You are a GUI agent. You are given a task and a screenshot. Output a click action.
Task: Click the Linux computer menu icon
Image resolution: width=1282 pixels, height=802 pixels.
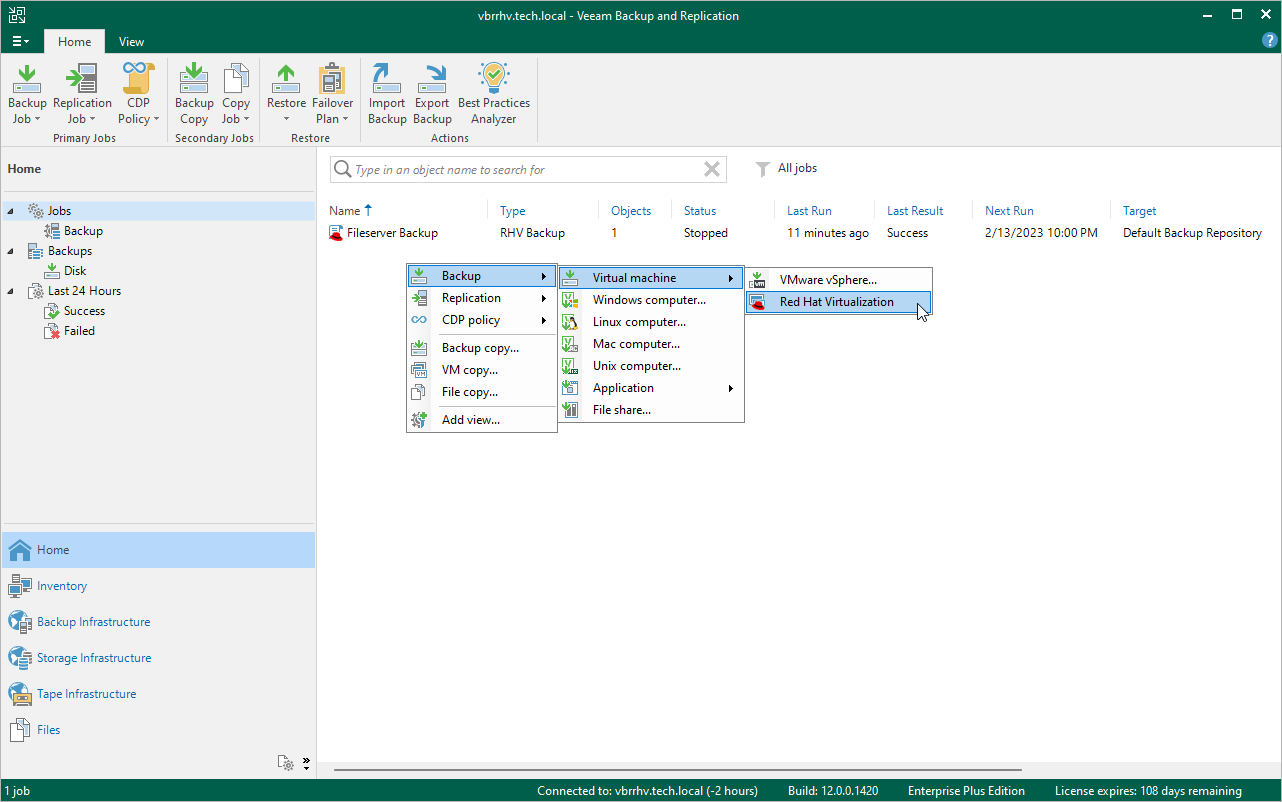click(x=571, y=322)
